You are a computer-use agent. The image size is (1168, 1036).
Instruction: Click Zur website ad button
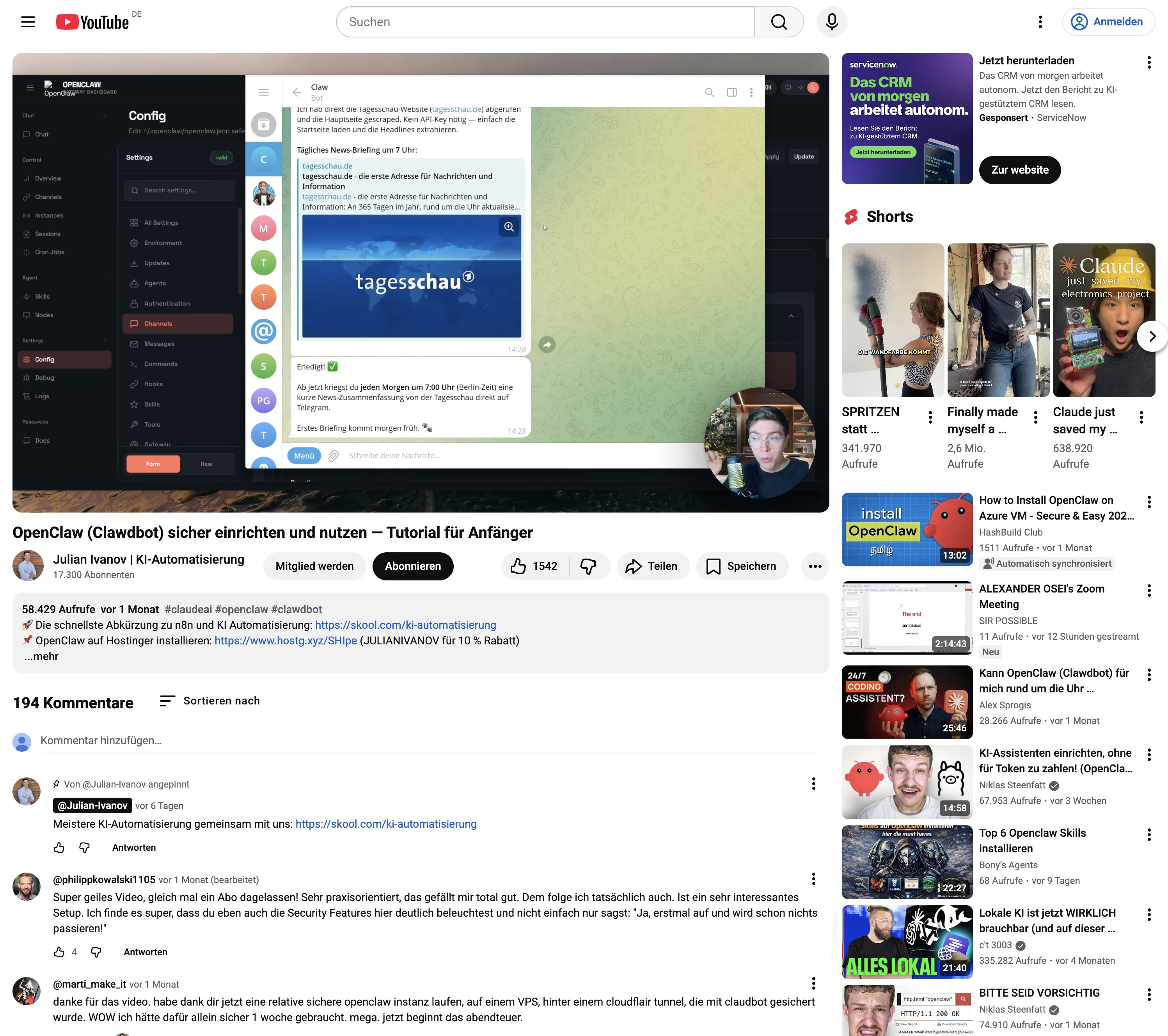point(1019,170)
